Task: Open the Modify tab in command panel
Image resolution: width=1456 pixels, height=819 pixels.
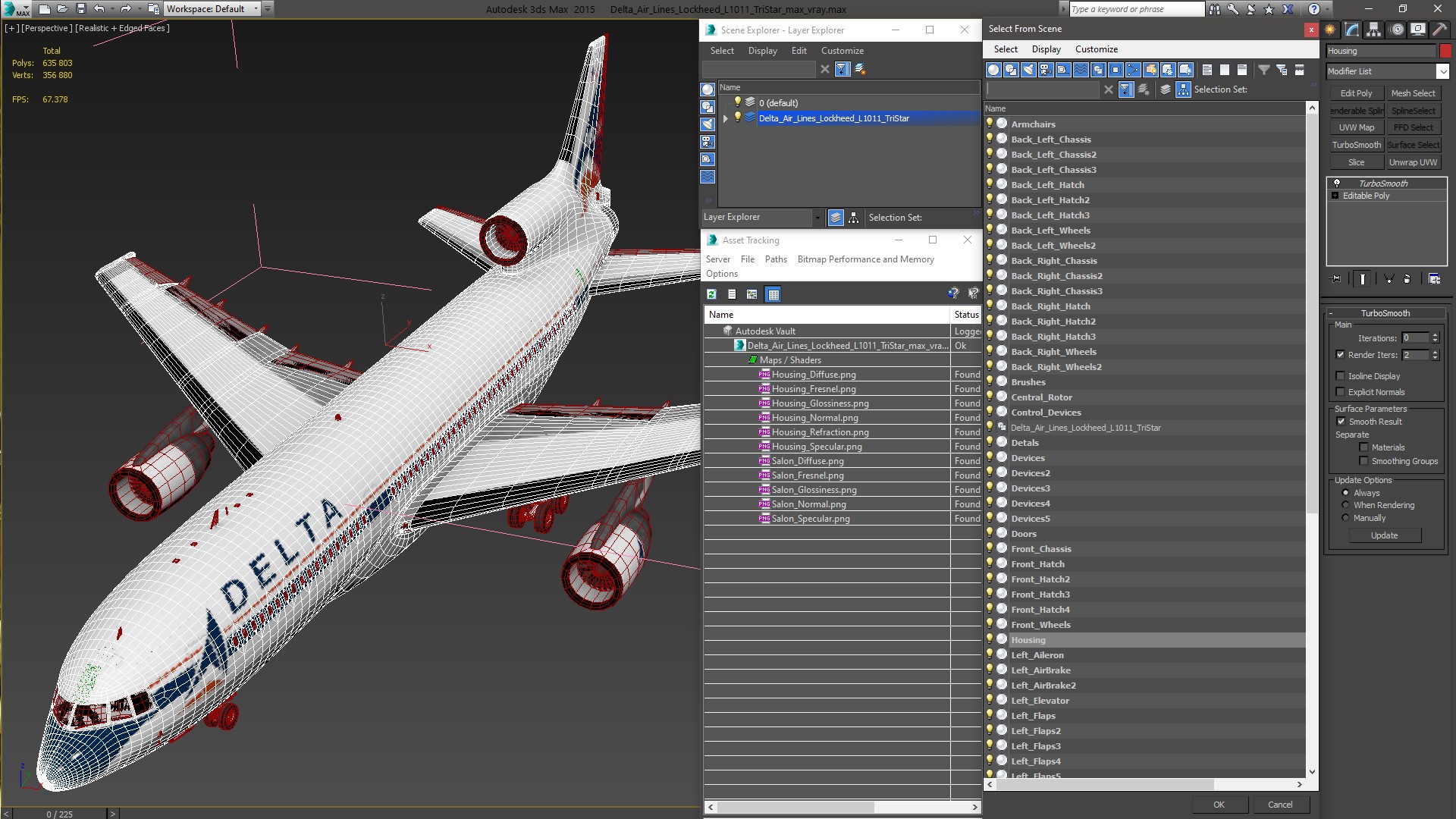Action: point(1352,30)
